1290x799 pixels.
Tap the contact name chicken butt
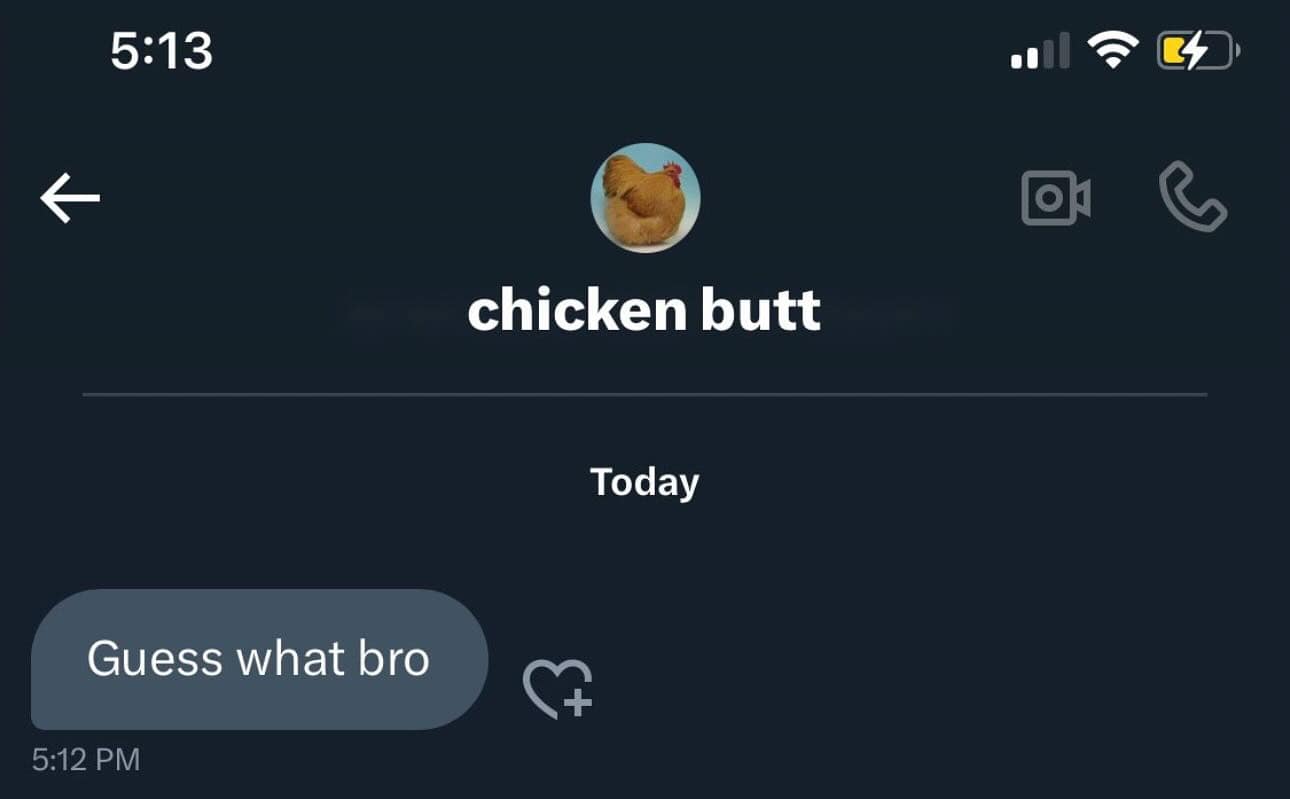(x=645, y=310)
